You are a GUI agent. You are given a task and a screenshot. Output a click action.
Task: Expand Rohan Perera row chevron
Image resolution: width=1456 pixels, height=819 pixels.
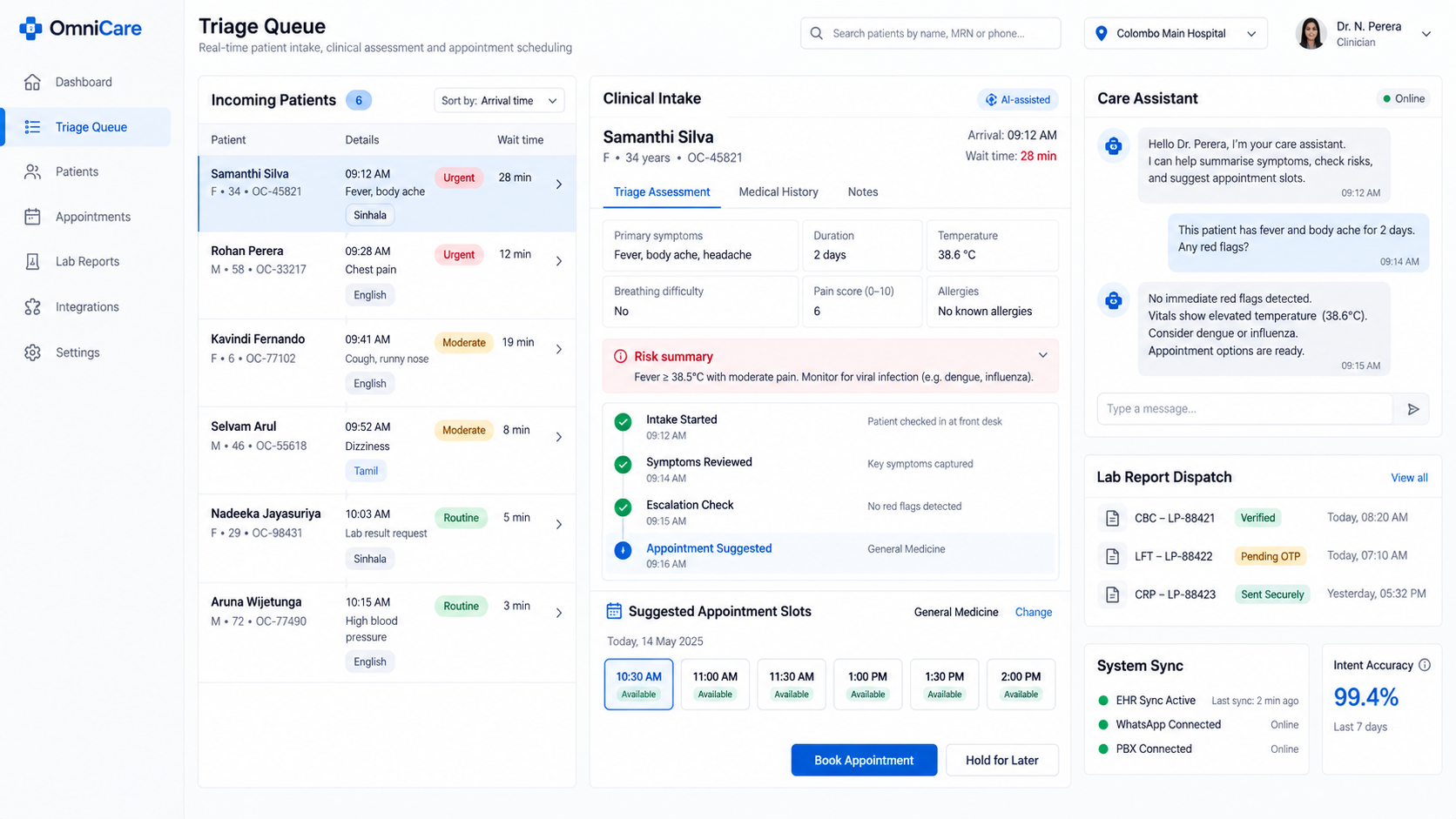pos(559,261)
